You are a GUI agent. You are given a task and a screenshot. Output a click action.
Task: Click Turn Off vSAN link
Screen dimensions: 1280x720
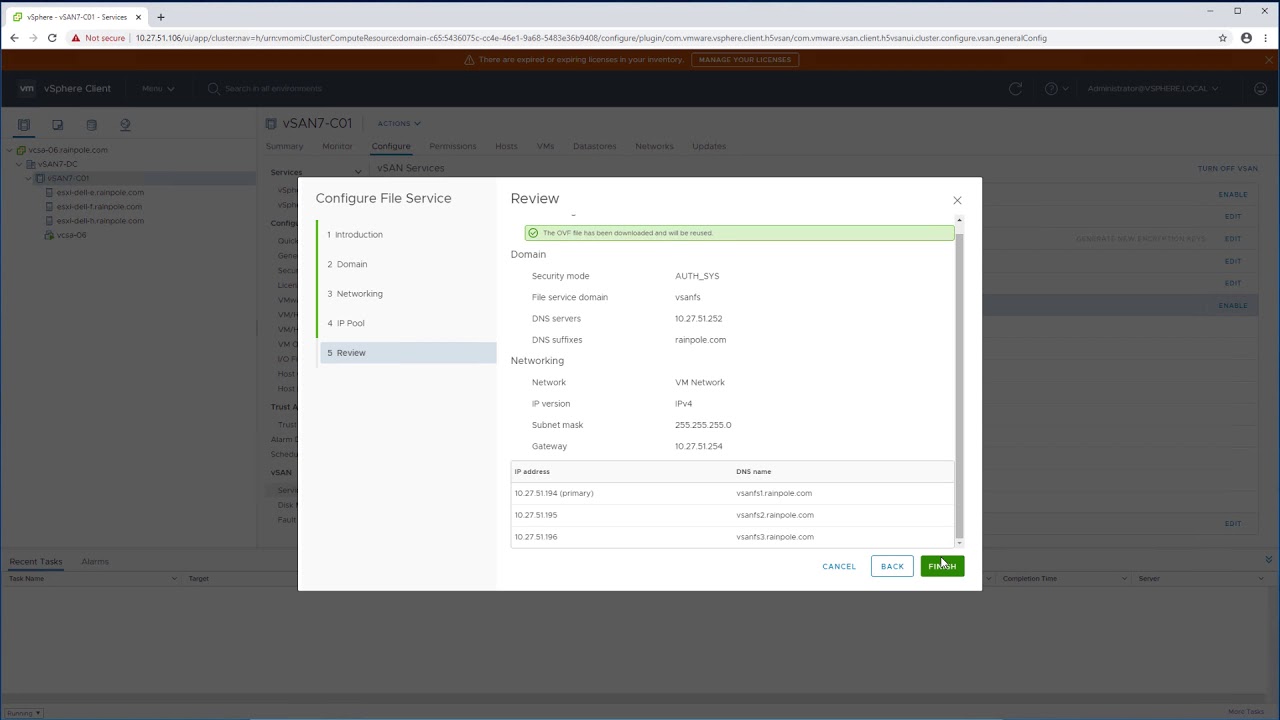coord(1228,168)
